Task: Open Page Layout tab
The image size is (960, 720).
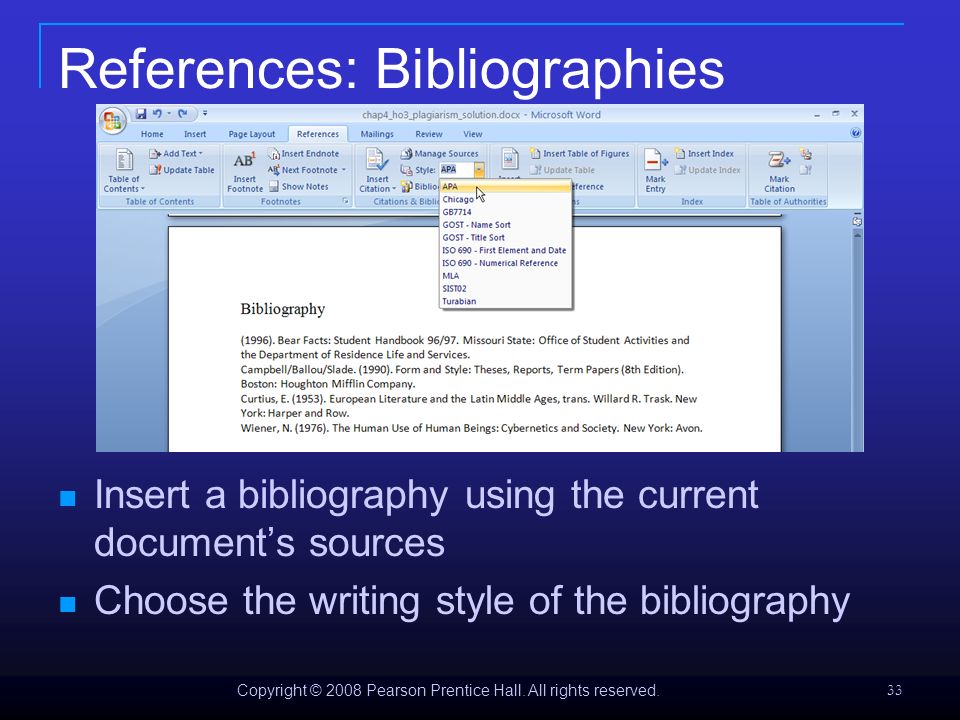Action: [252, 134]
